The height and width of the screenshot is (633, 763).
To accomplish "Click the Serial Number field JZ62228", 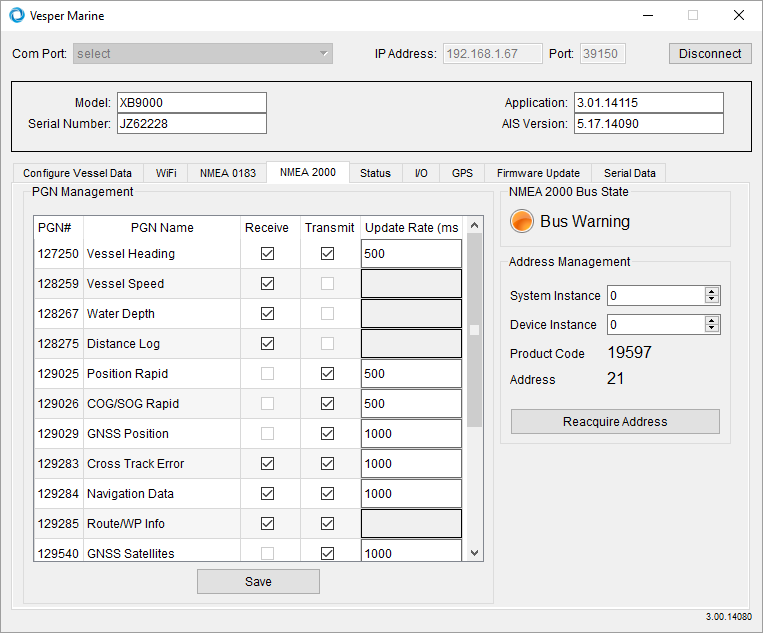I will 192,124.
